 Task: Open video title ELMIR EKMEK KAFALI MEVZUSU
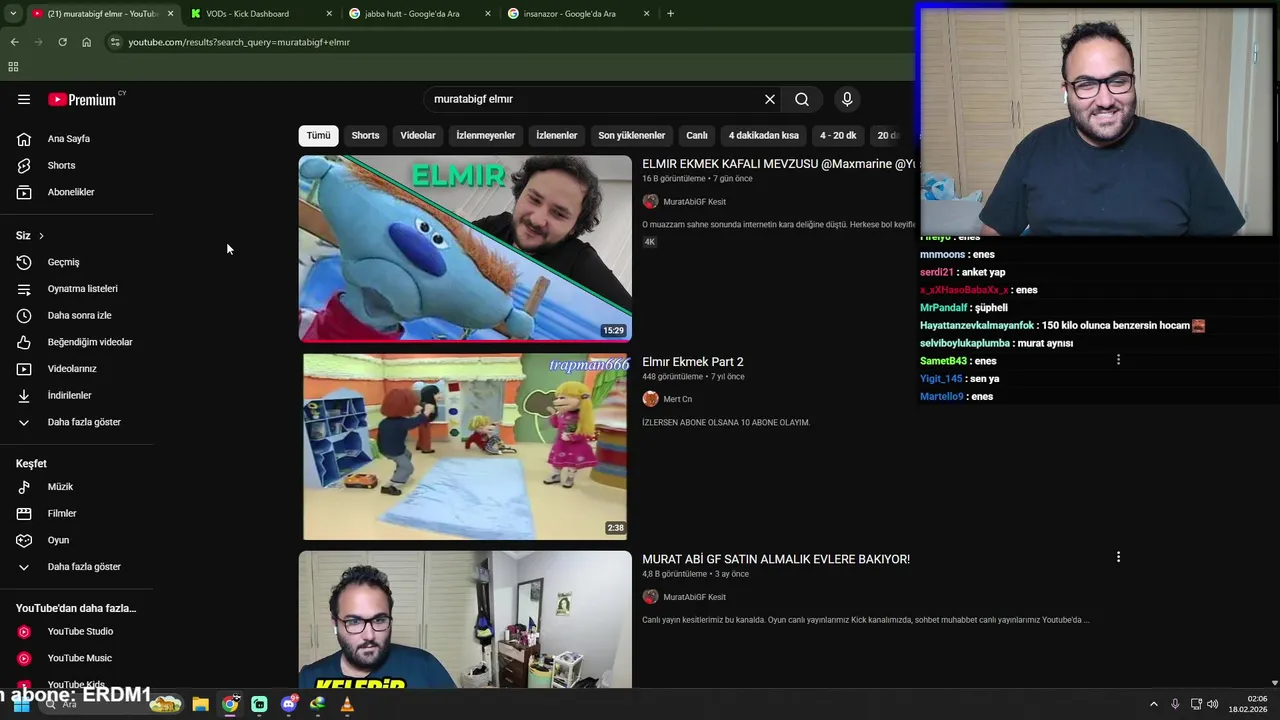778,164
